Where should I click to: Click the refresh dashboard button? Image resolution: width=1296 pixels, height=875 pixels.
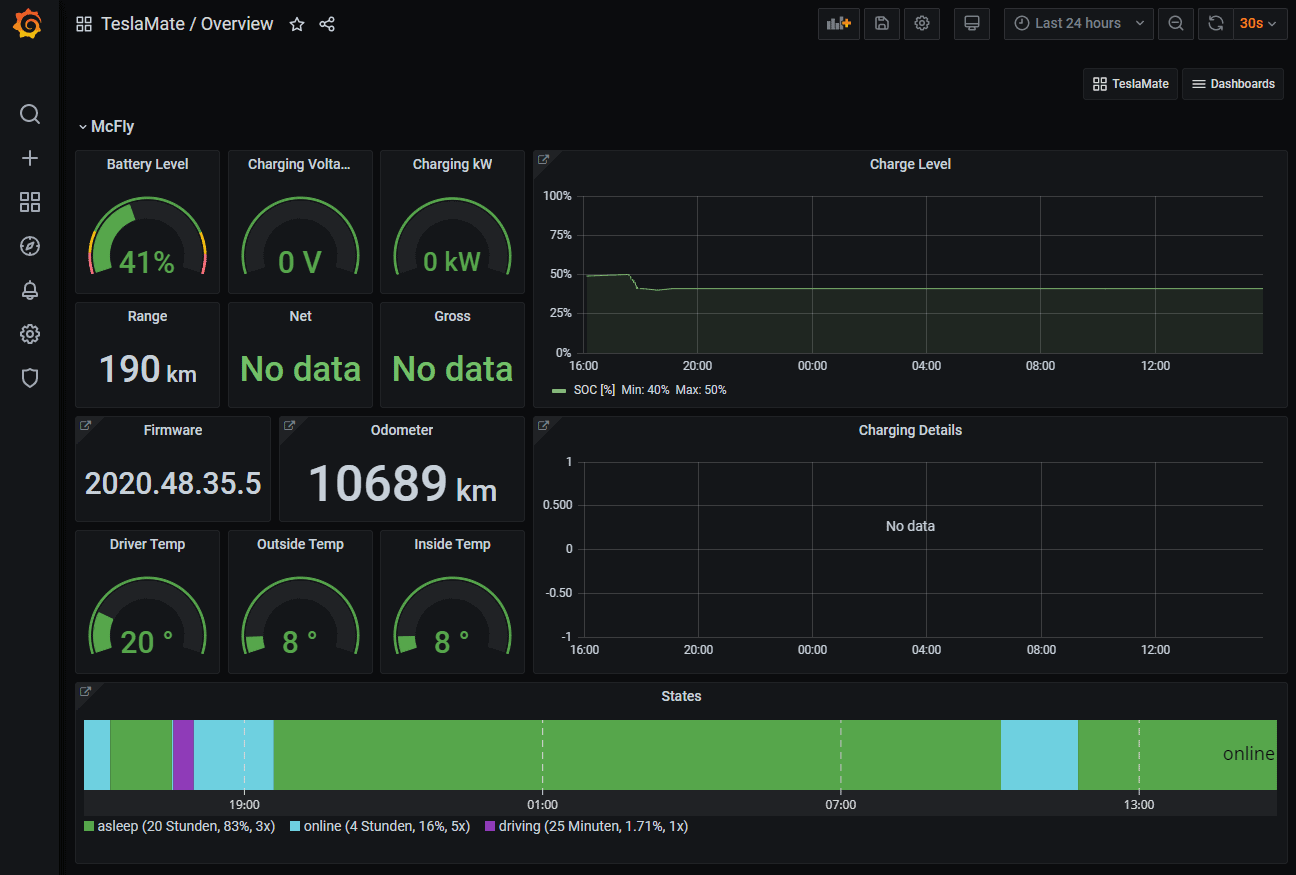click(x=1215, y=23)
